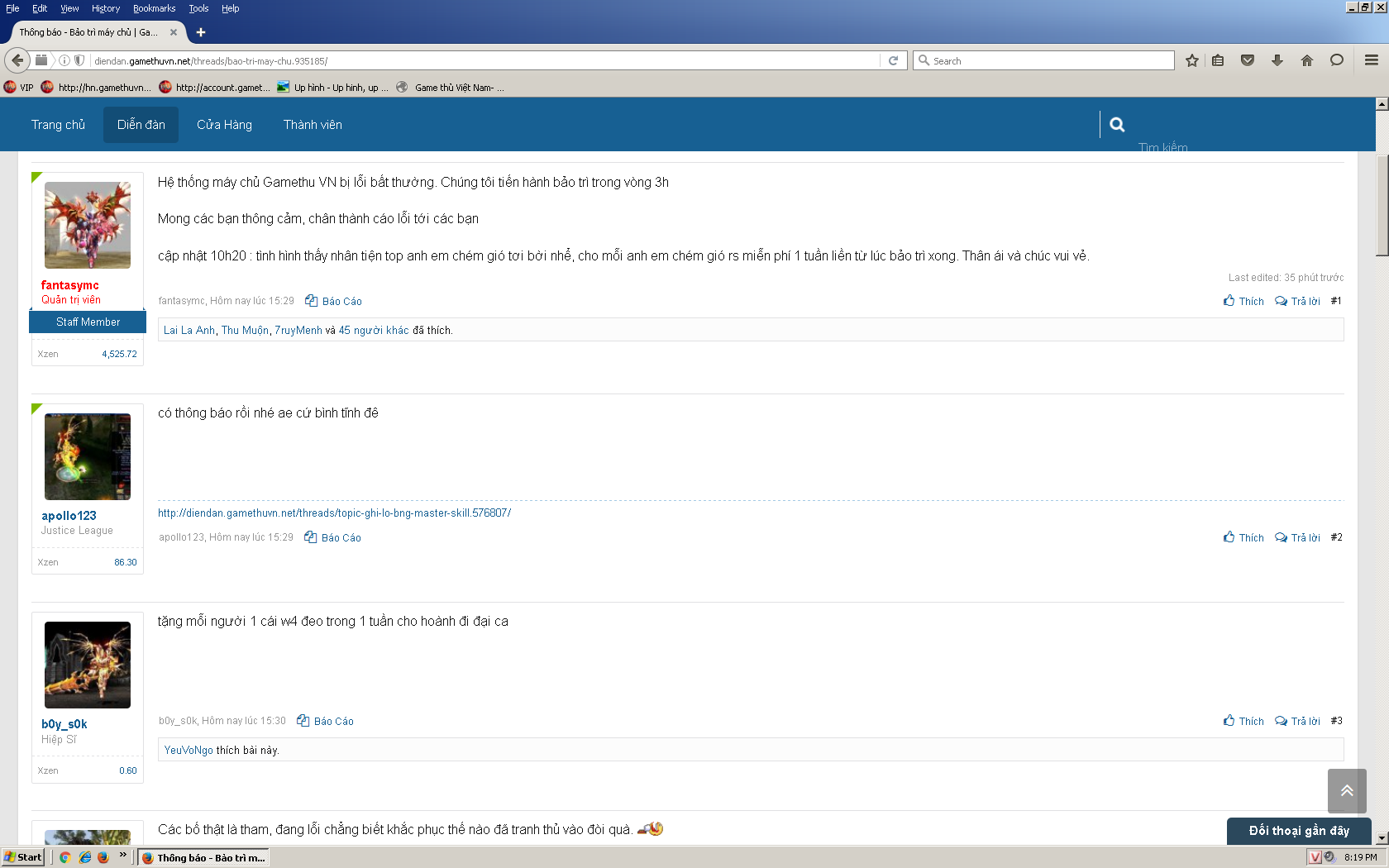1389x868 pixels.
Task: Click Báo Cáo under b0y_s0k's post
Action: (x=325, y=721)
